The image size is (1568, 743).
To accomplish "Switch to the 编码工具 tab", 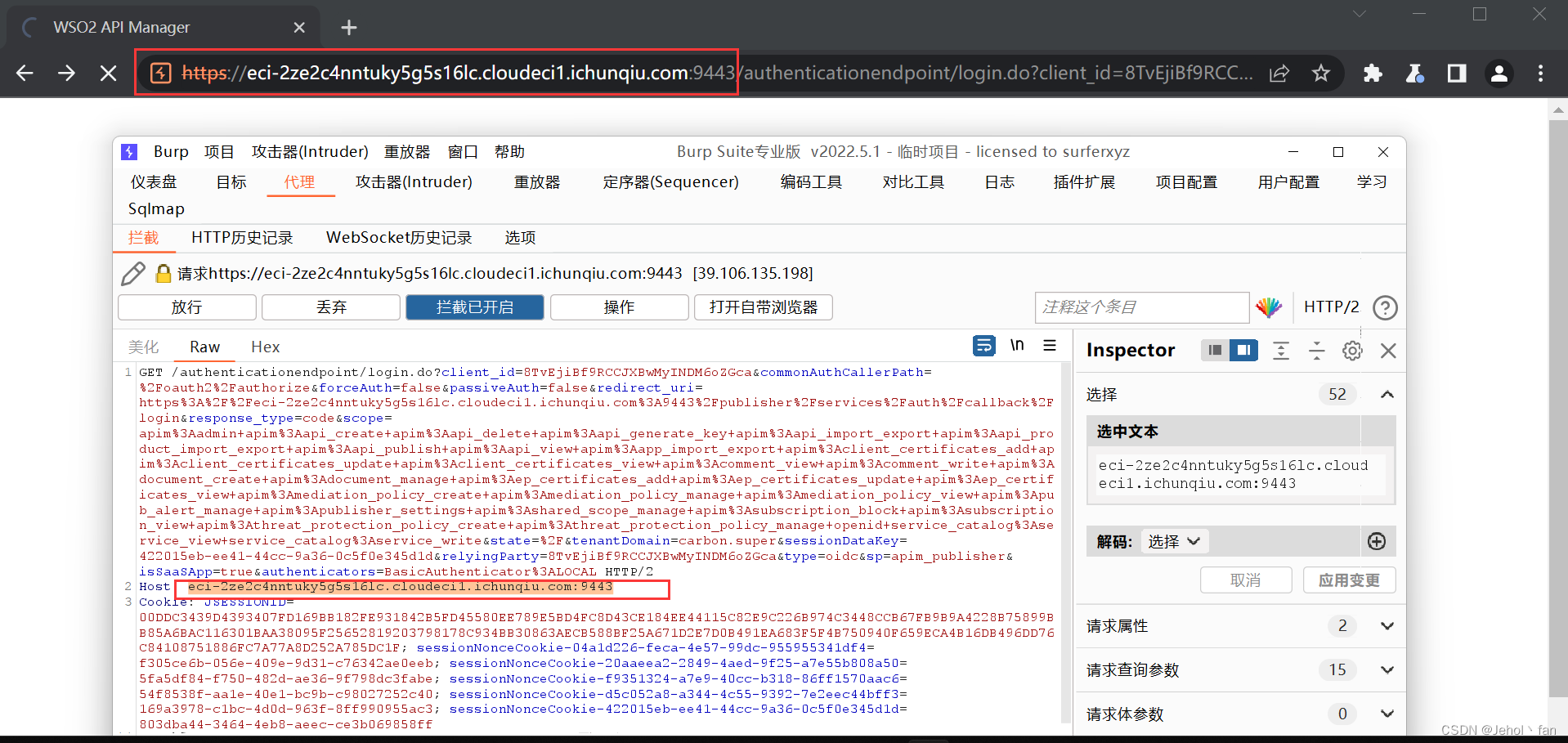I will 811,182.
